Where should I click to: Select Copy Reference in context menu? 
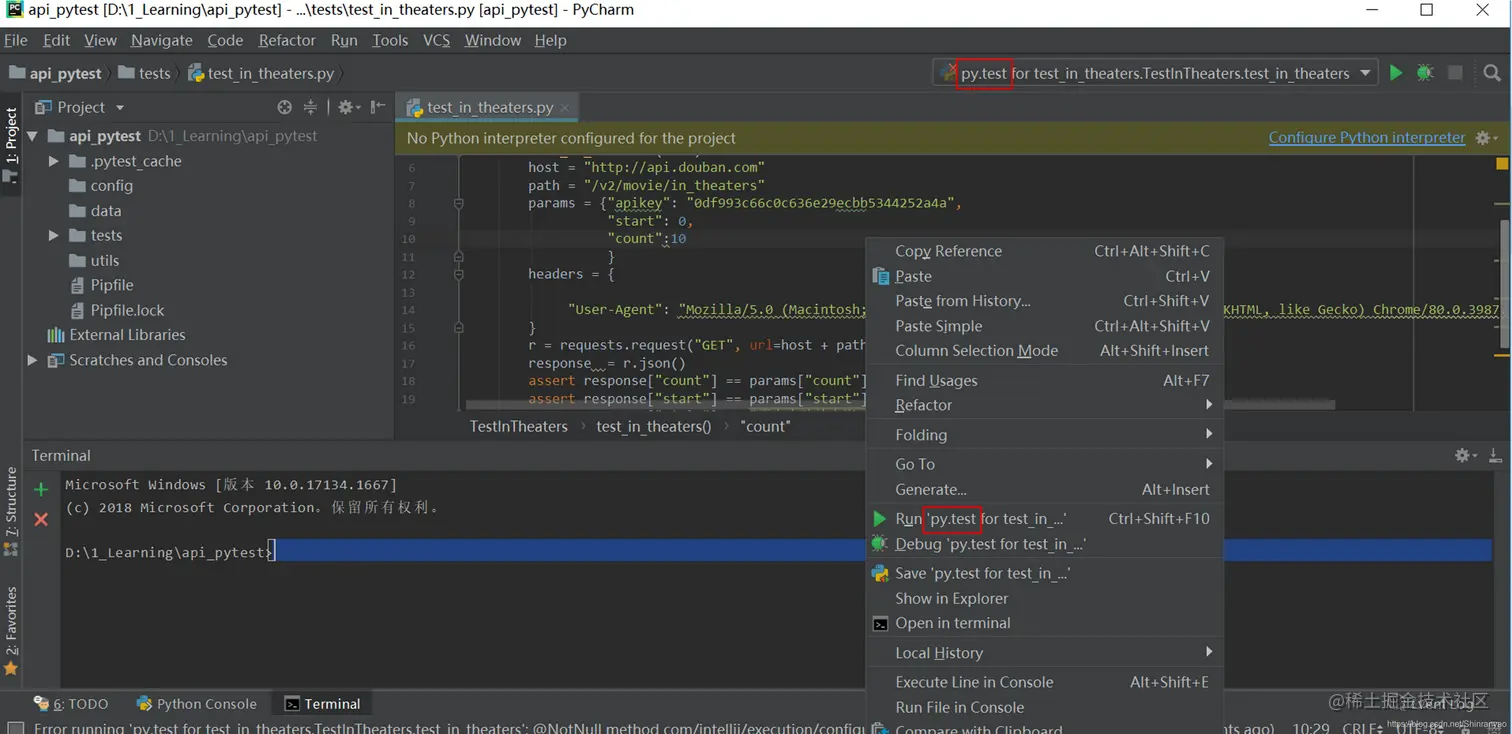coord(1044,251)
